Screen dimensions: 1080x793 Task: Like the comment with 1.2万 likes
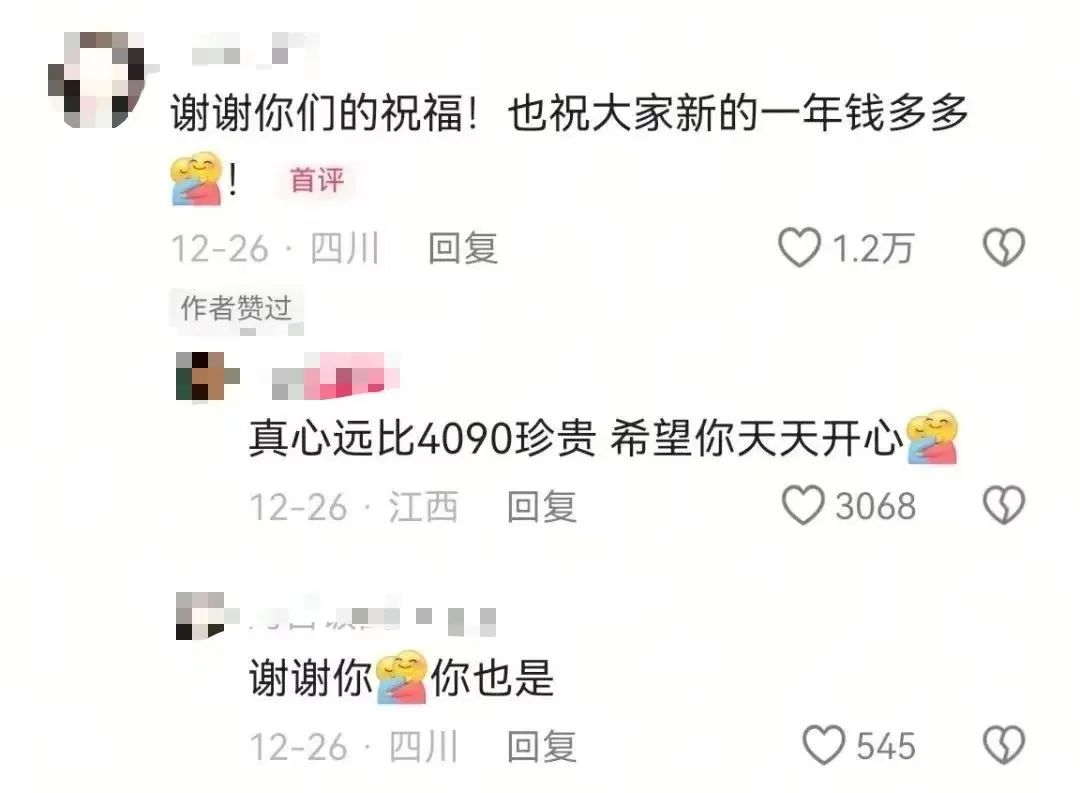tap(799, 247)
